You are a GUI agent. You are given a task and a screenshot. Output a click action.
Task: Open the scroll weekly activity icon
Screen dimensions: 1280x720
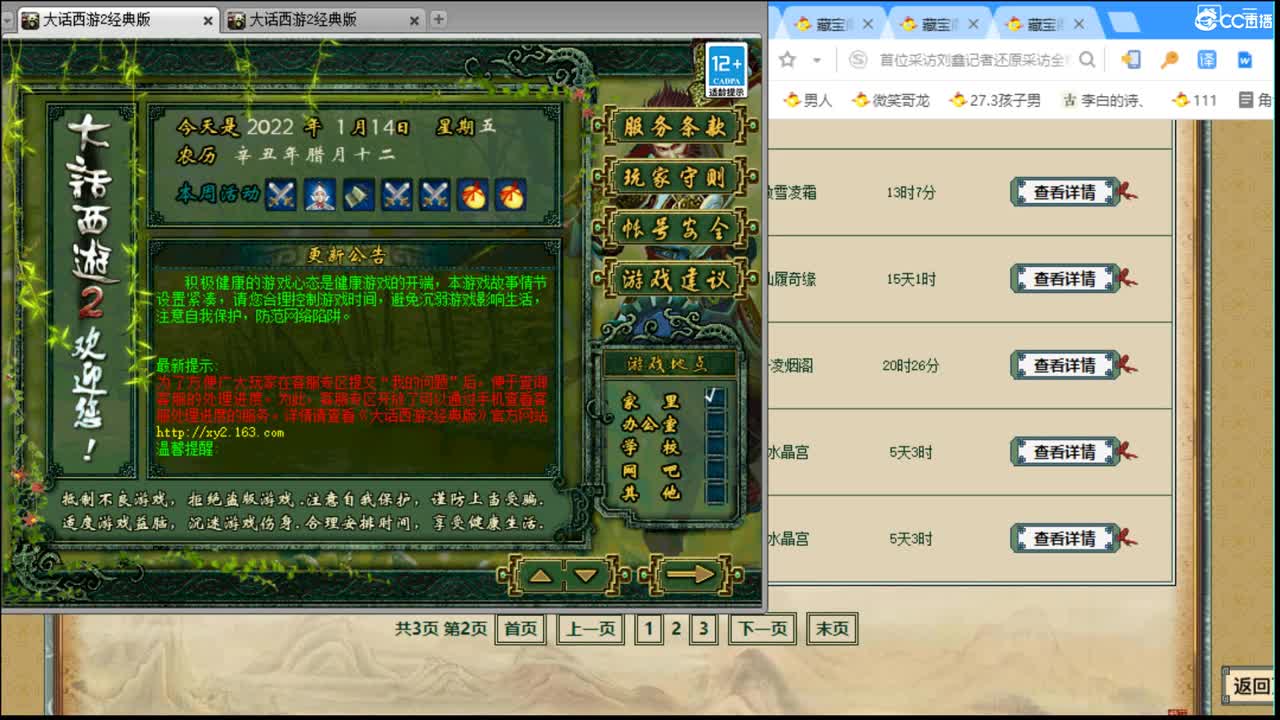click(358, 194)
